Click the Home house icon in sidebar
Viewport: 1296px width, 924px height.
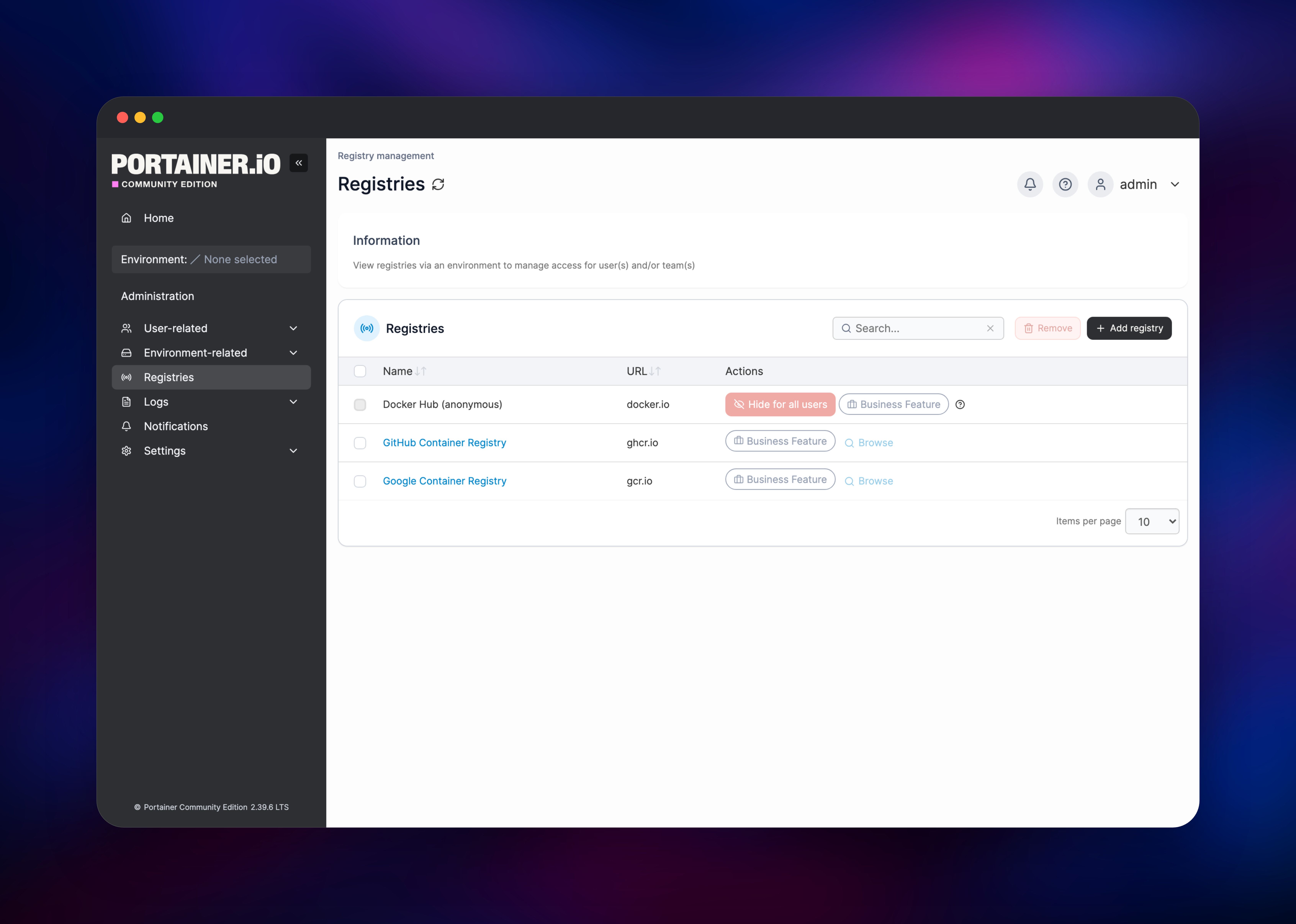tap(126, 218)
